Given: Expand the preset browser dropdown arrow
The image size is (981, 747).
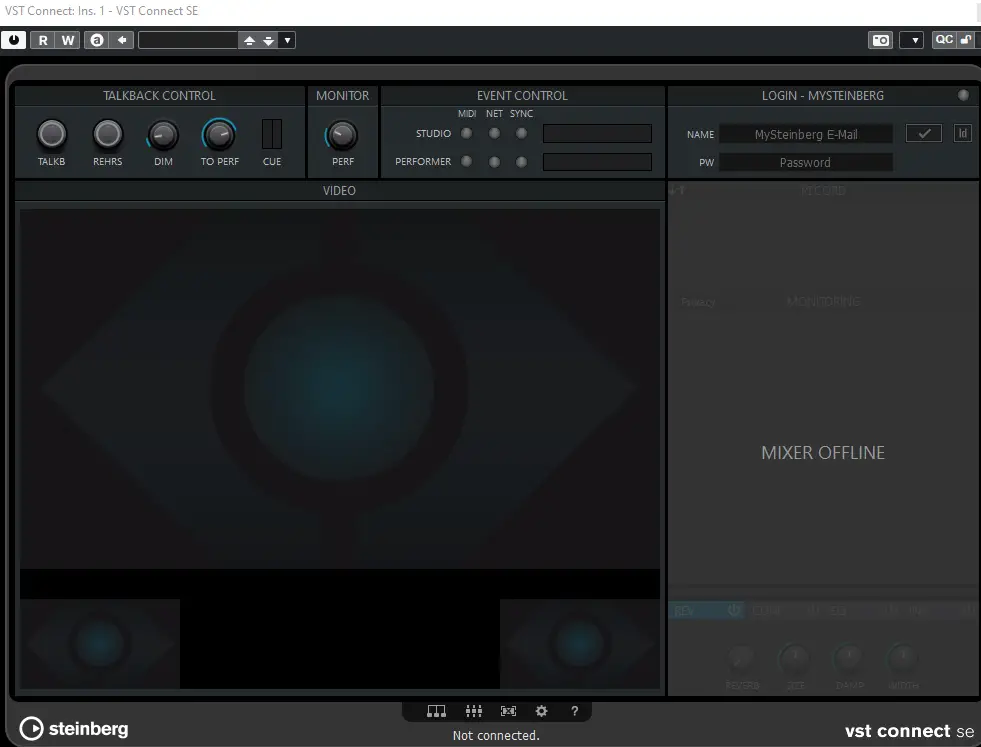Looking at the screenshot, I should [288, 40].
